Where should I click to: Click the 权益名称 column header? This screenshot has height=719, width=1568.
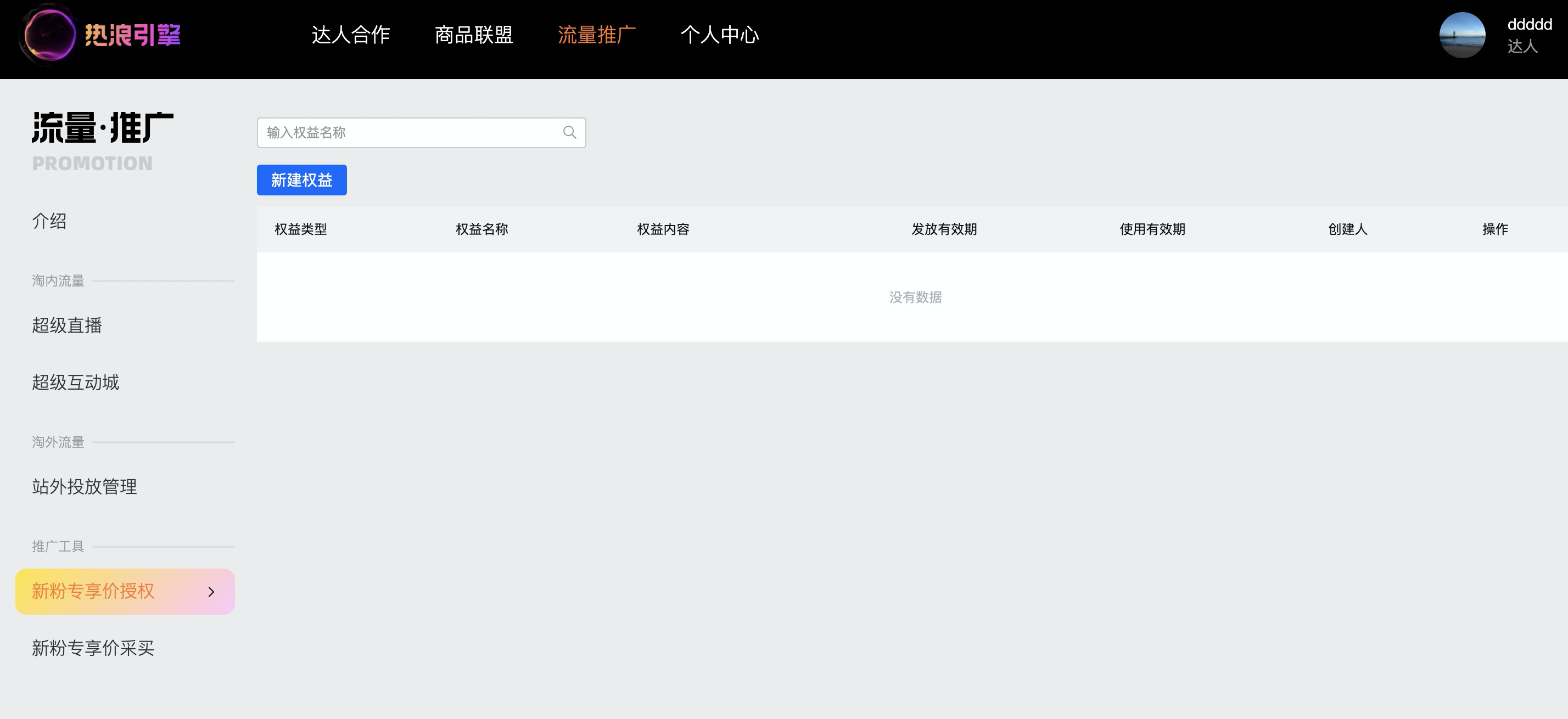(482, 229)
